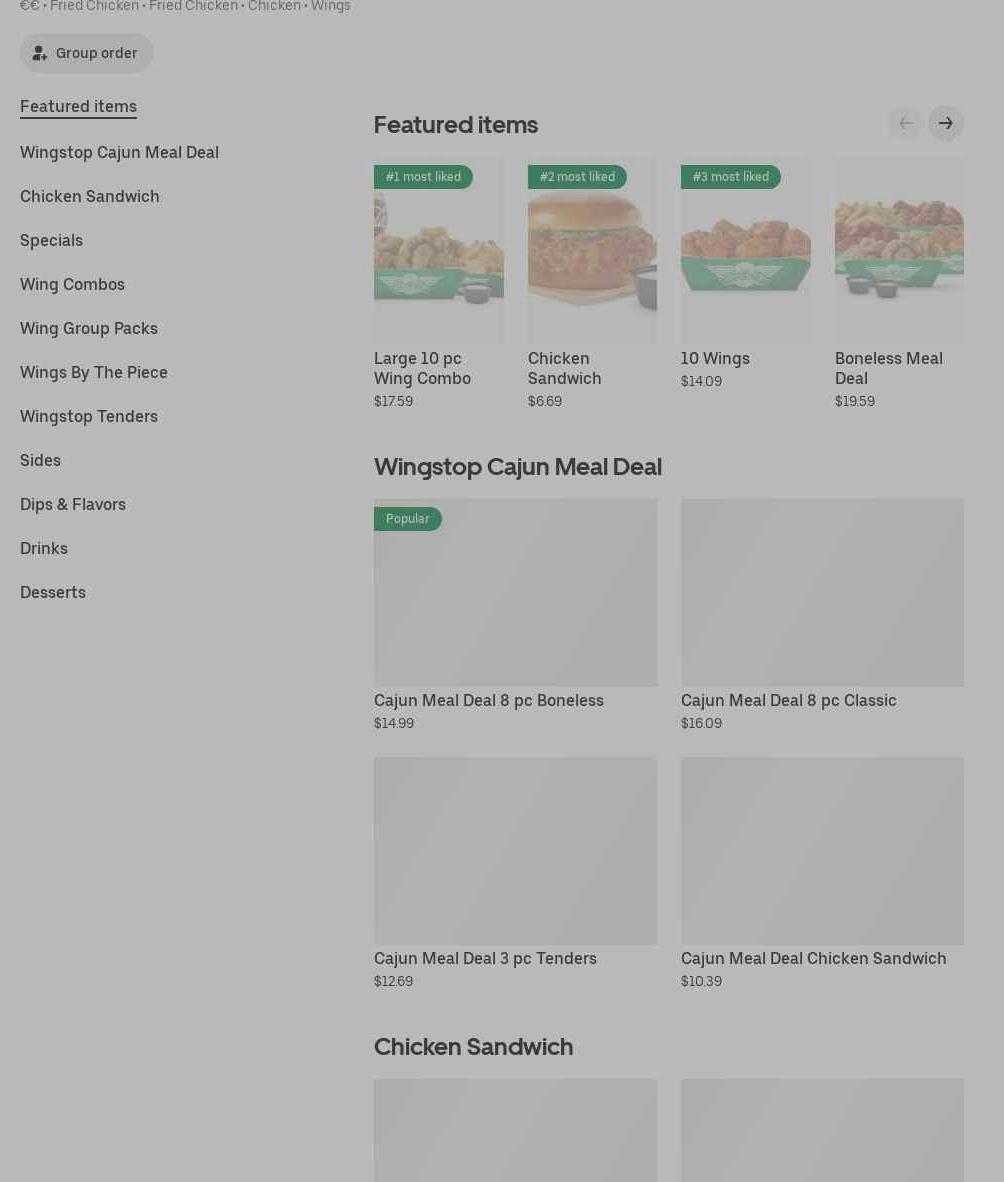Start a Group order

point(87,54)
